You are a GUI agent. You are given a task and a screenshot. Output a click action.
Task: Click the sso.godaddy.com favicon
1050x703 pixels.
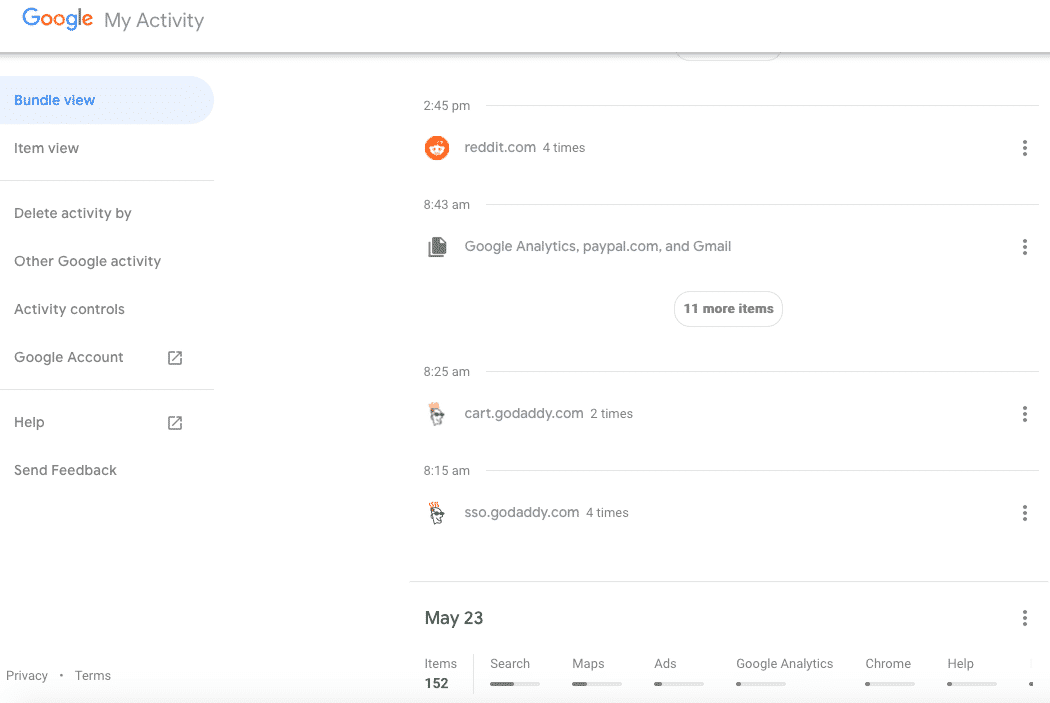pos(437,513)
